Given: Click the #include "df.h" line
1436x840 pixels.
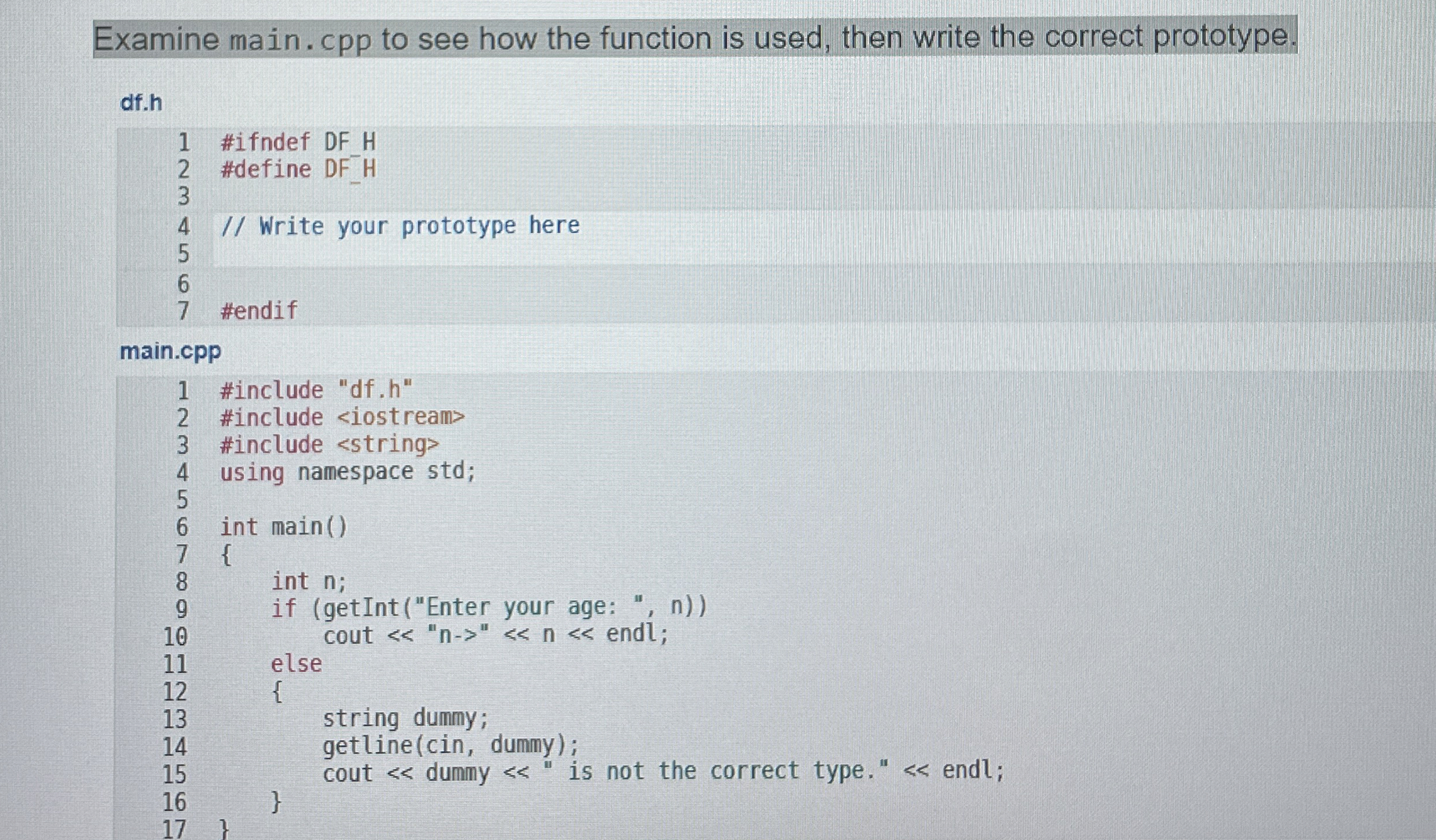Looking at the screenshot, I should pos(316,390).
